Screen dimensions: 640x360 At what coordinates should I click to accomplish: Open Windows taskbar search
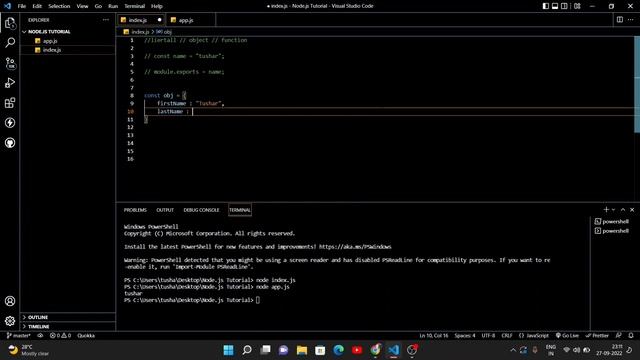click(247, 350)
